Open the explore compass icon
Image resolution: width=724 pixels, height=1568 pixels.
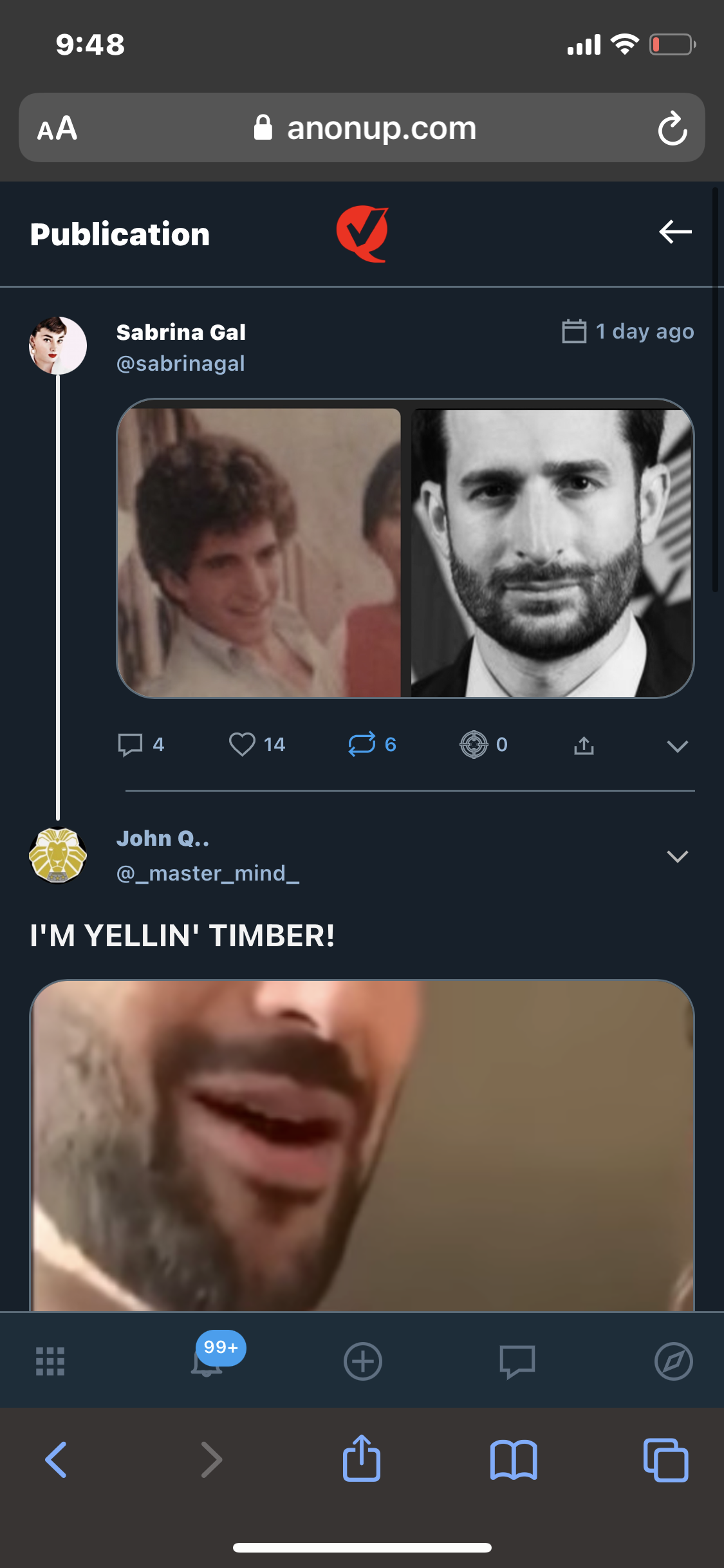[x=673, y=1361]
